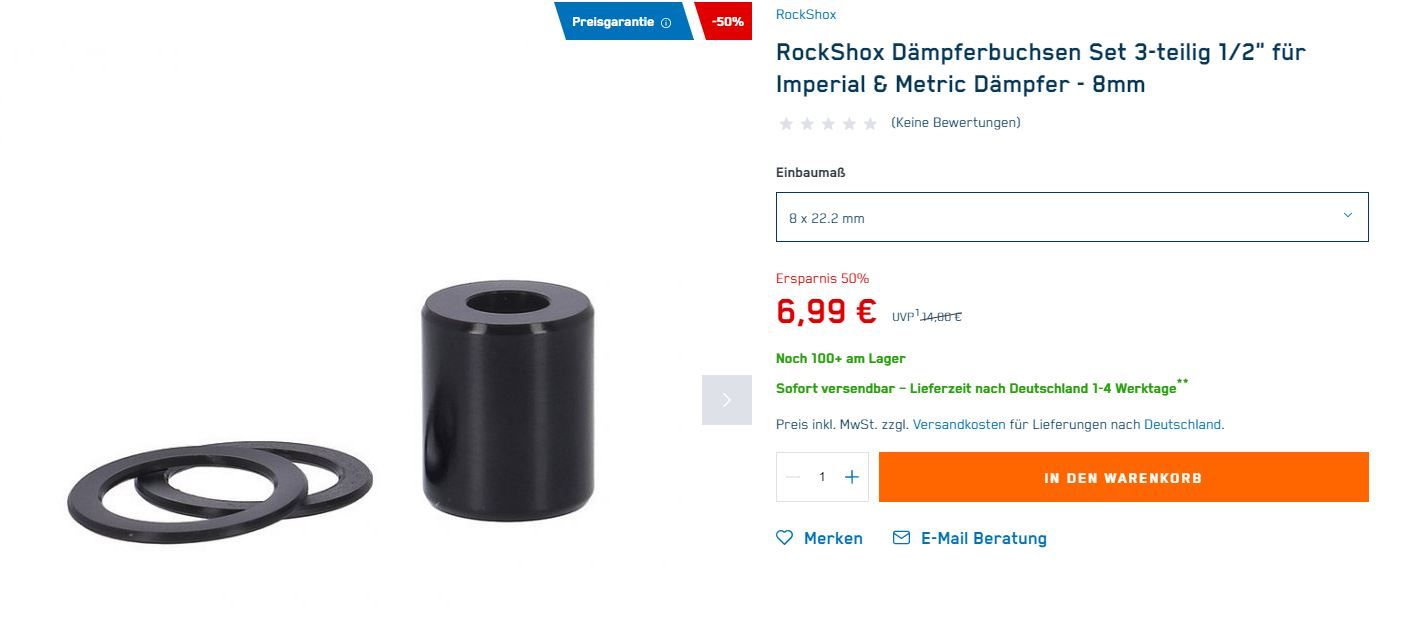Click the quantity input field
The width and height of the screenshot is (1427, 629).
pos(822,477)
